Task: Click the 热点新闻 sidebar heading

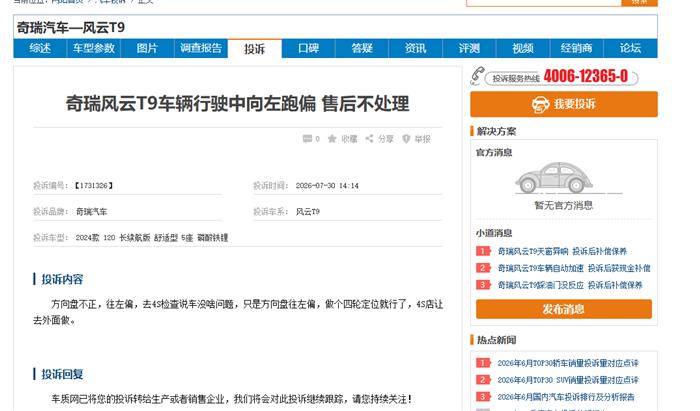Action: (496, 340)
